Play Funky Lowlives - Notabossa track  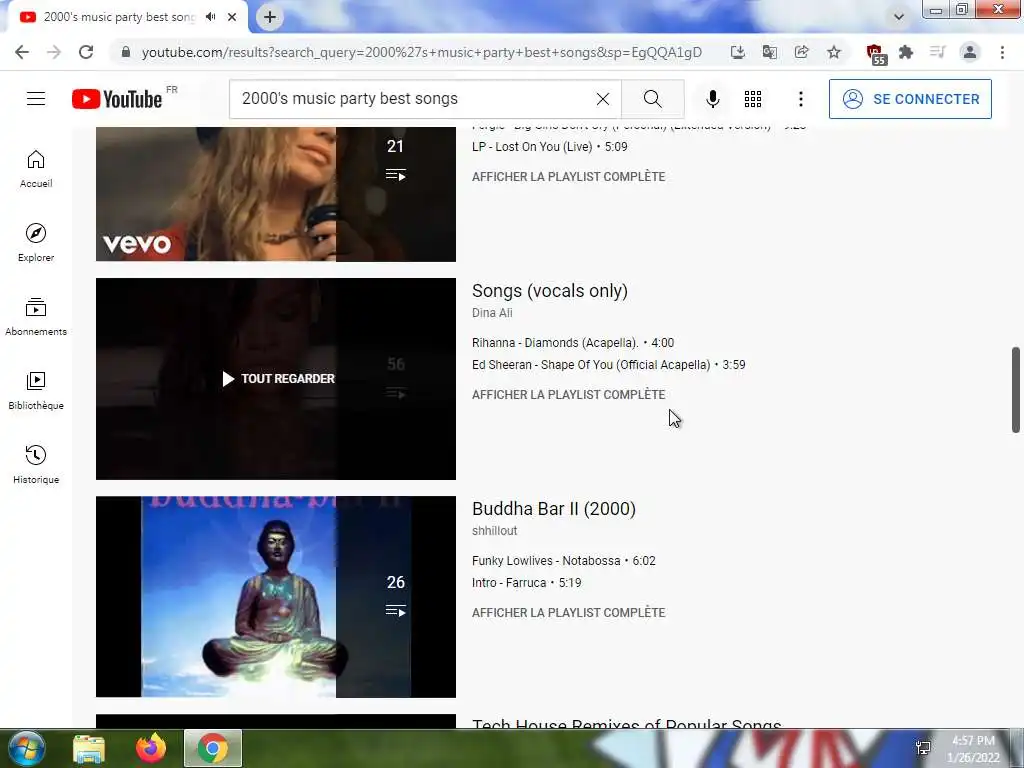point(564,561)
